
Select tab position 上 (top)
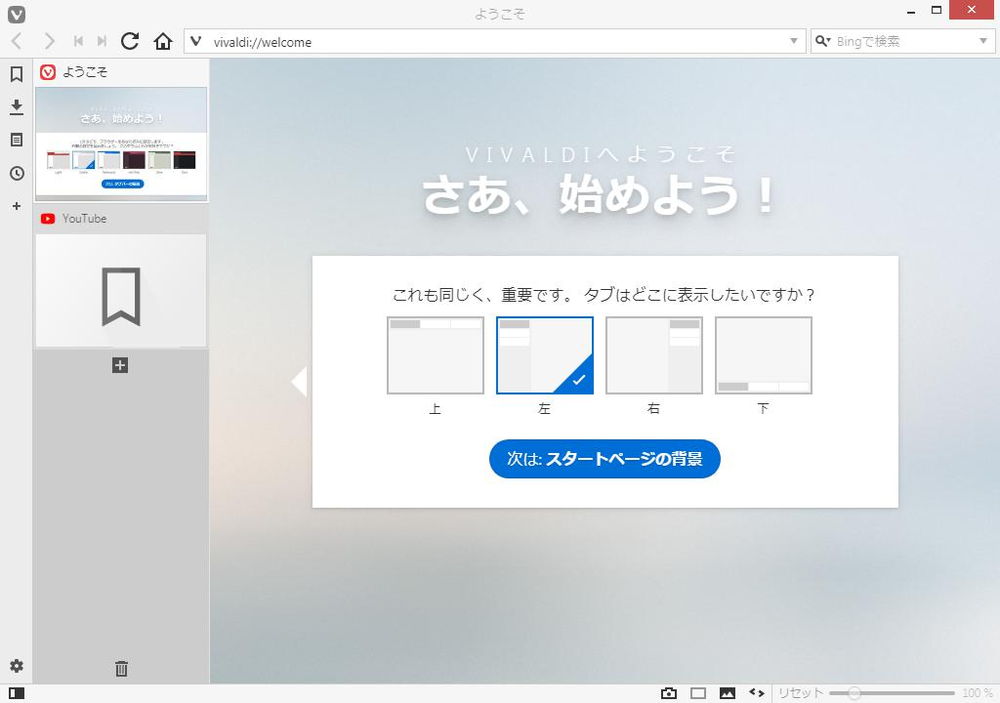[435, 356]
